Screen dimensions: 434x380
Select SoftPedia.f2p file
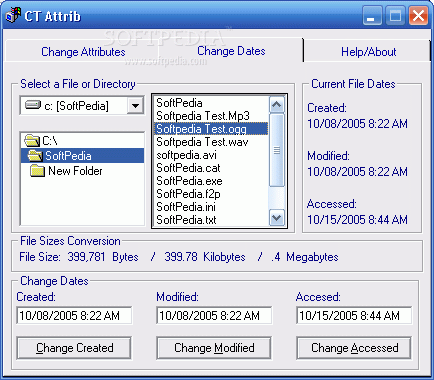point(211,194)
